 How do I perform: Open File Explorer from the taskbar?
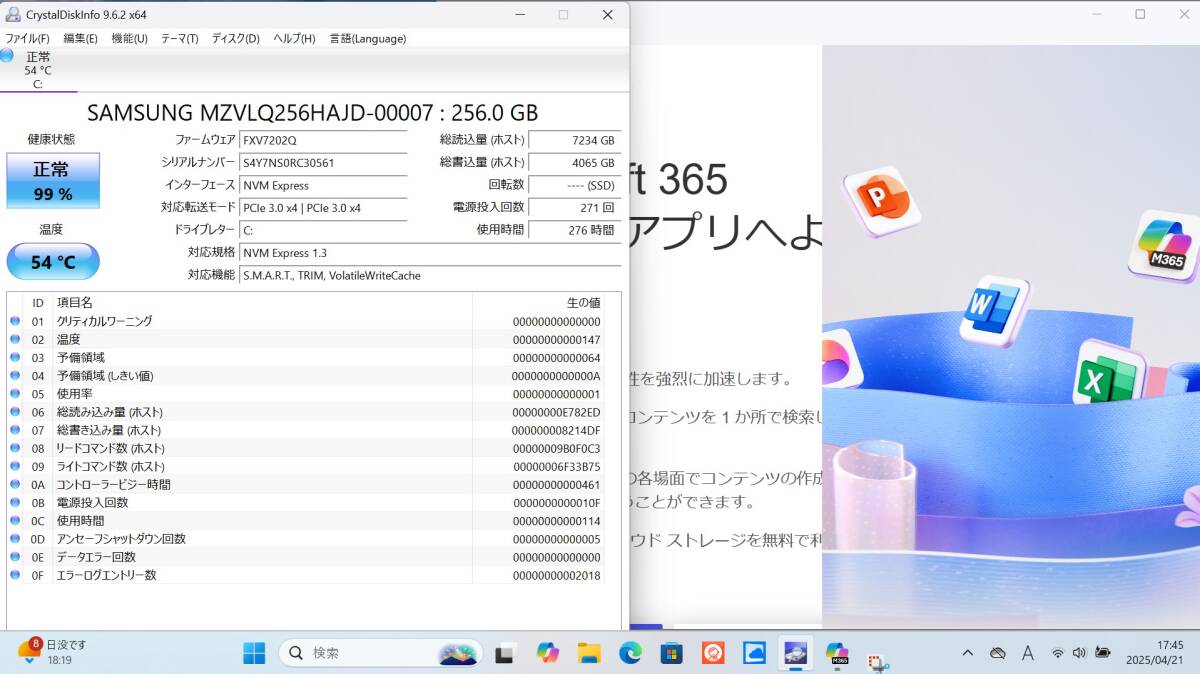coord(589,653)
